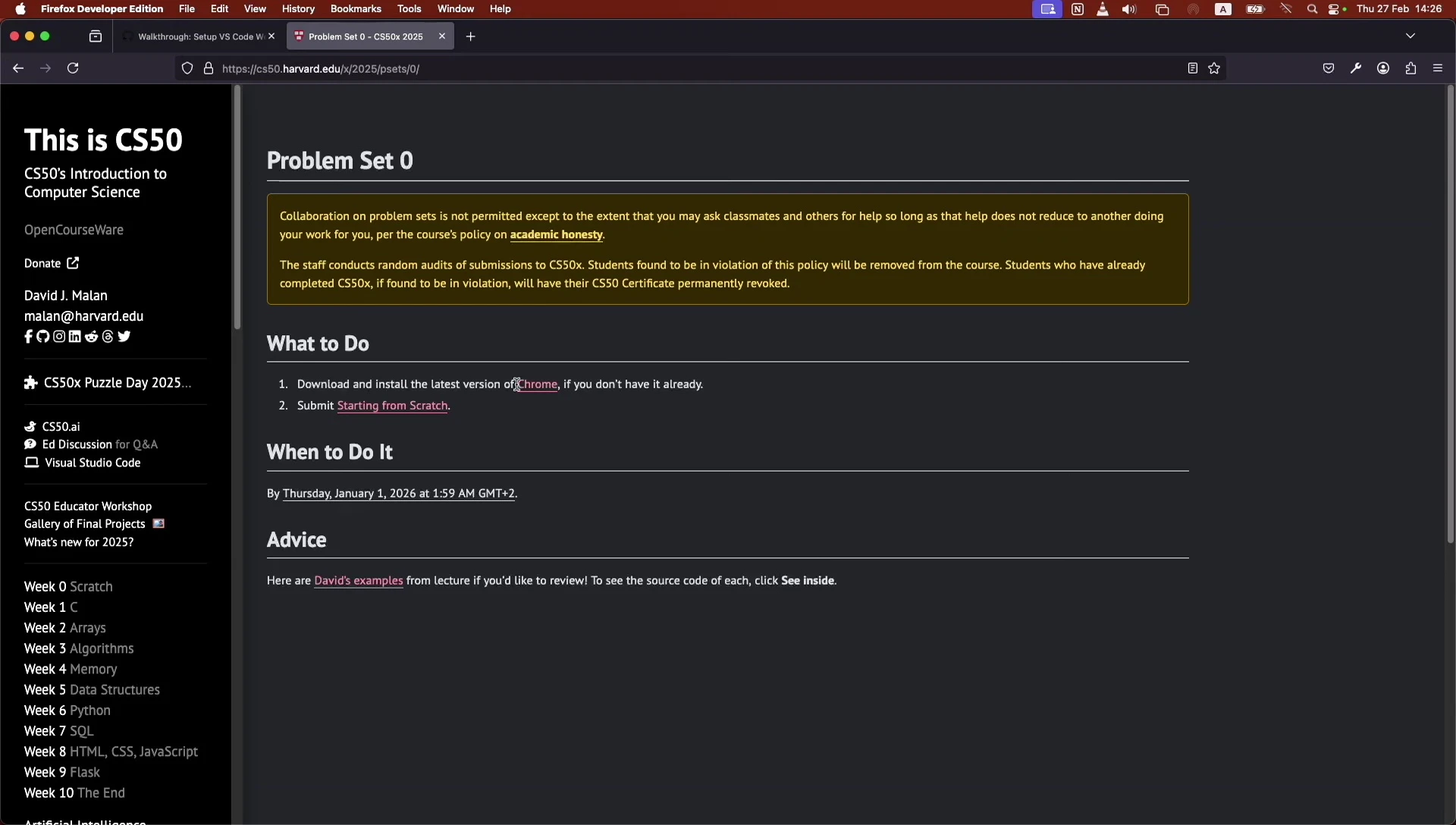The height and width of the screenshot is (825, 1456).
Task: Go to Week 8 HTML, CSS, JavaScript
Action: (x=111, y=752)
